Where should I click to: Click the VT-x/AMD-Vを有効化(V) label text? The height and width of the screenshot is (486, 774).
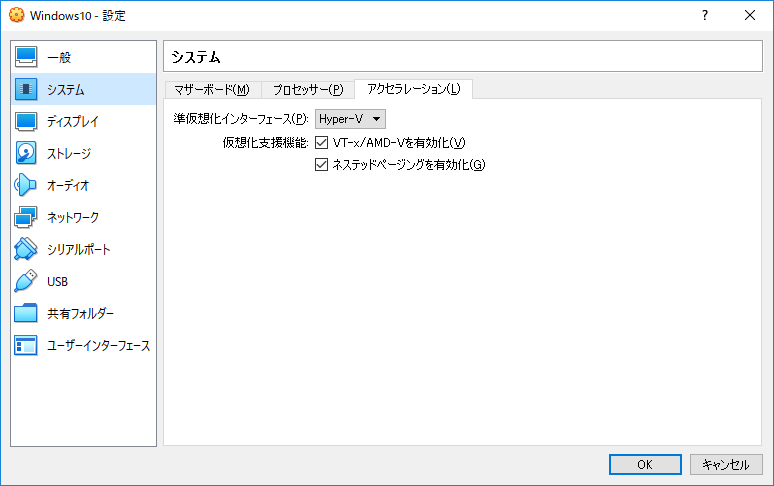(x=399, y=143)
